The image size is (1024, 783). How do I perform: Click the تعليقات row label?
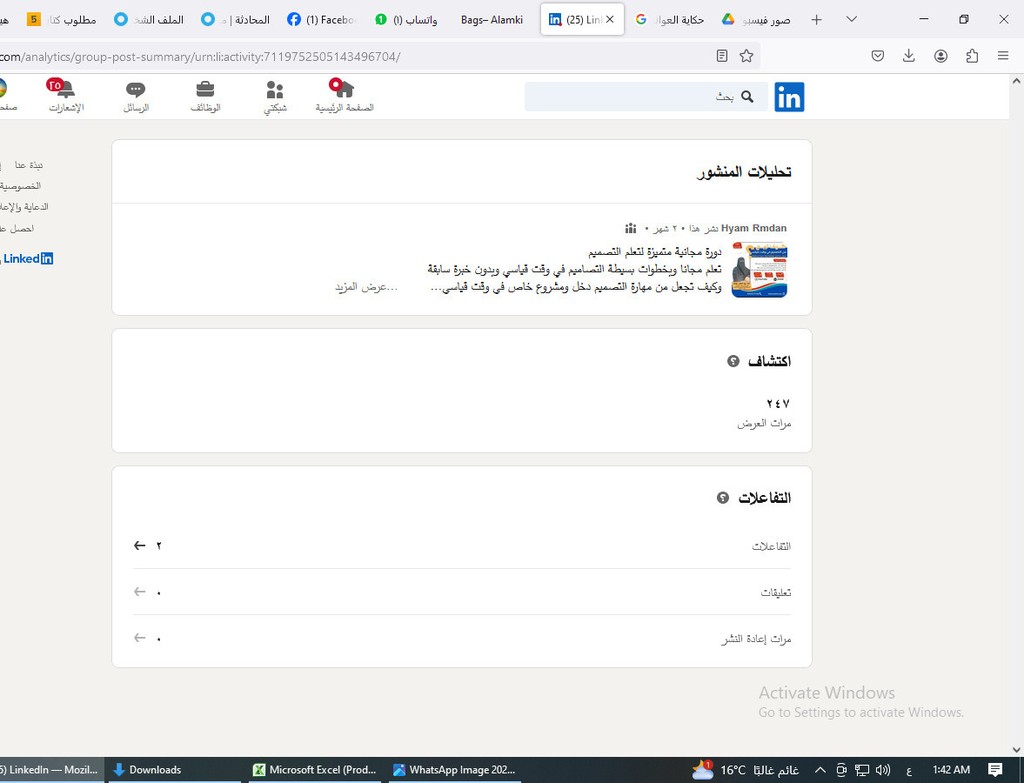click(776, 592)
